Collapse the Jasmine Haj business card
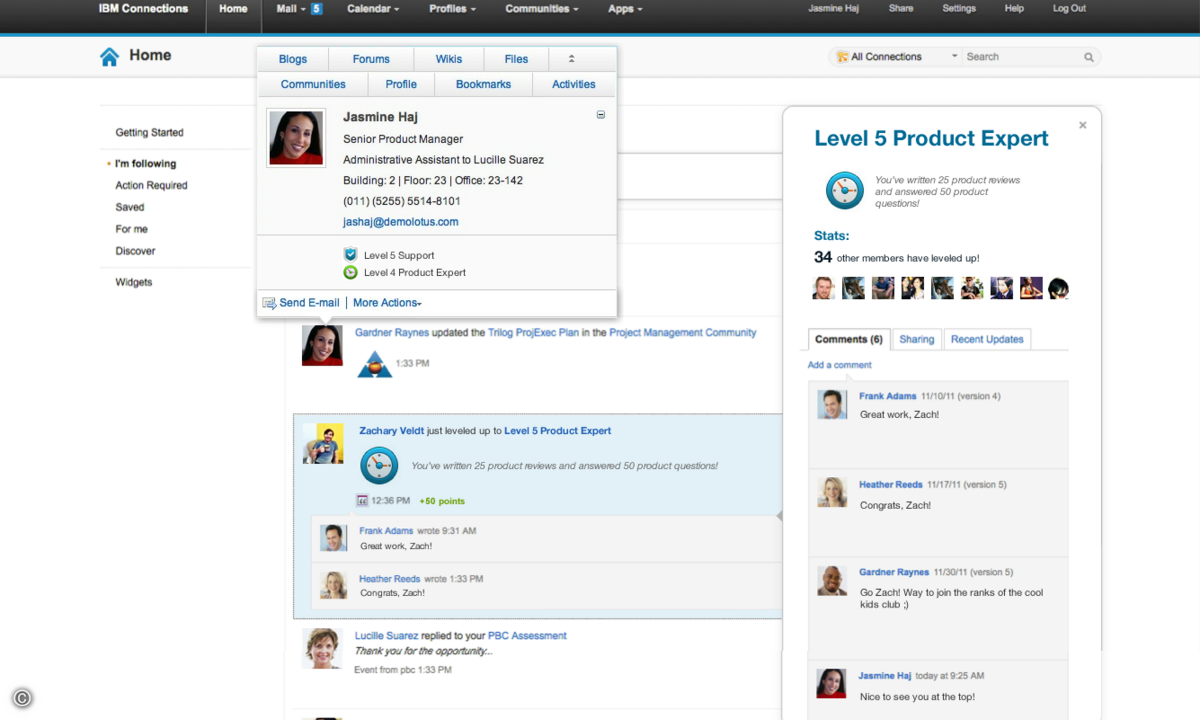 [x=600, y=115]
